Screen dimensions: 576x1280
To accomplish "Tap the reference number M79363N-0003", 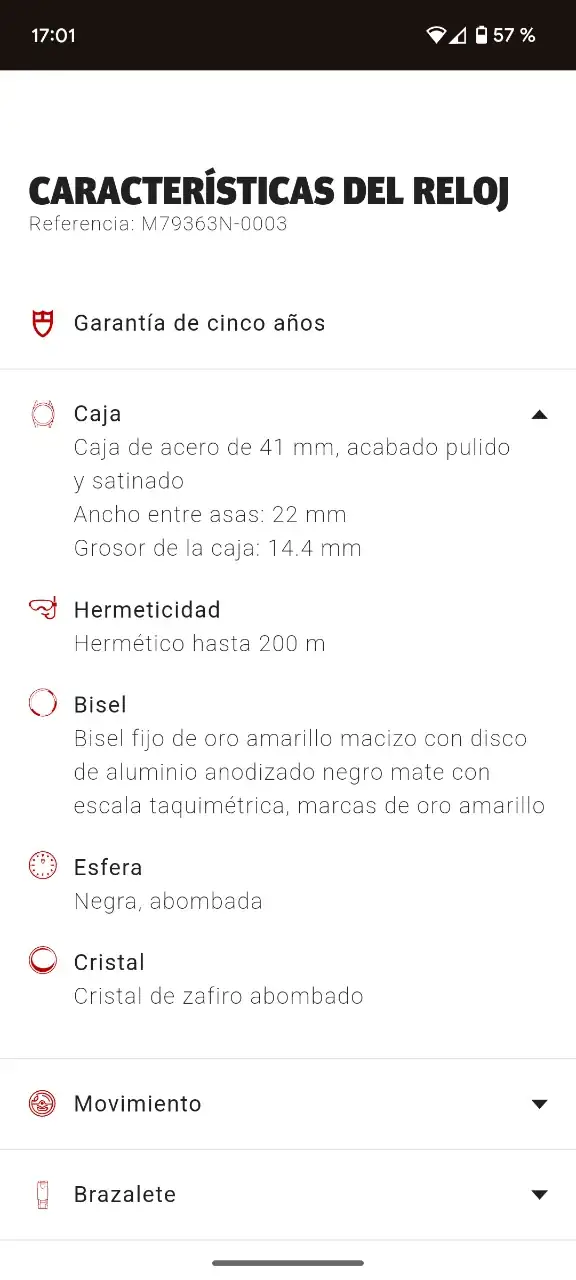I will (x=214, y=224).
